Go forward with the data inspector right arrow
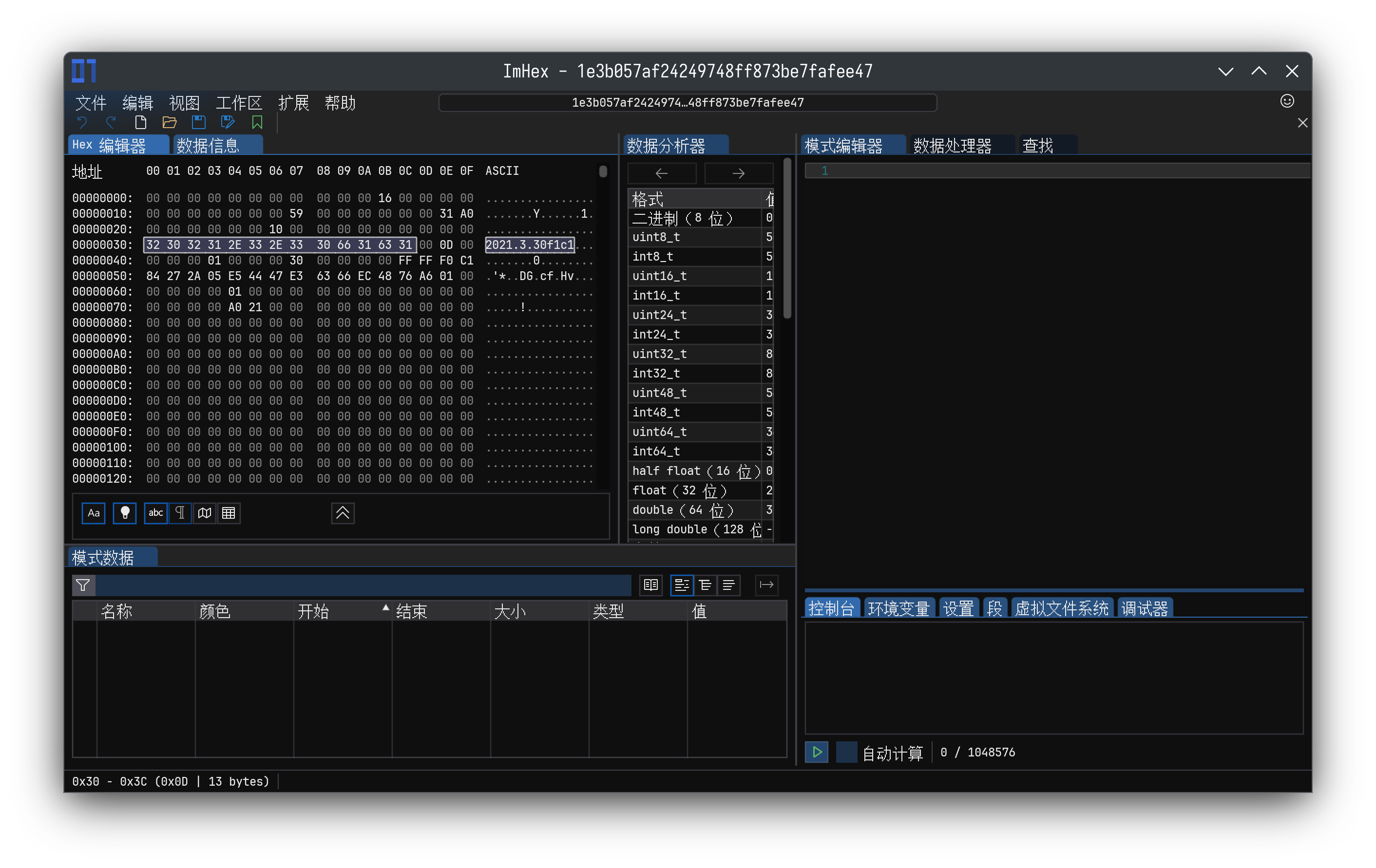 click(x=738, y=173)
